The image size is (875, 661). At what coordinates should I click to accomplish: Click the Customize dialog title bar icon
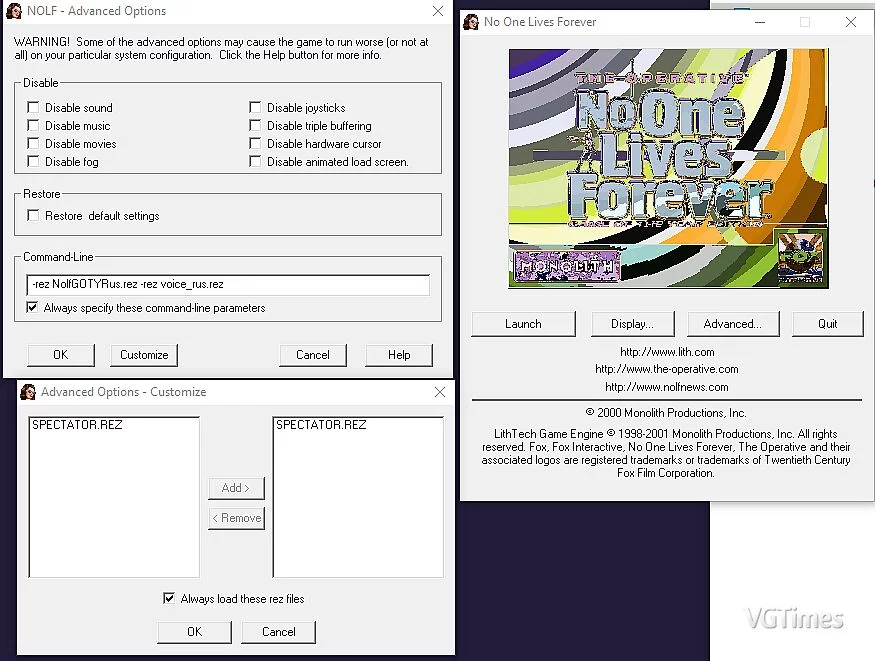coord(28,392)
